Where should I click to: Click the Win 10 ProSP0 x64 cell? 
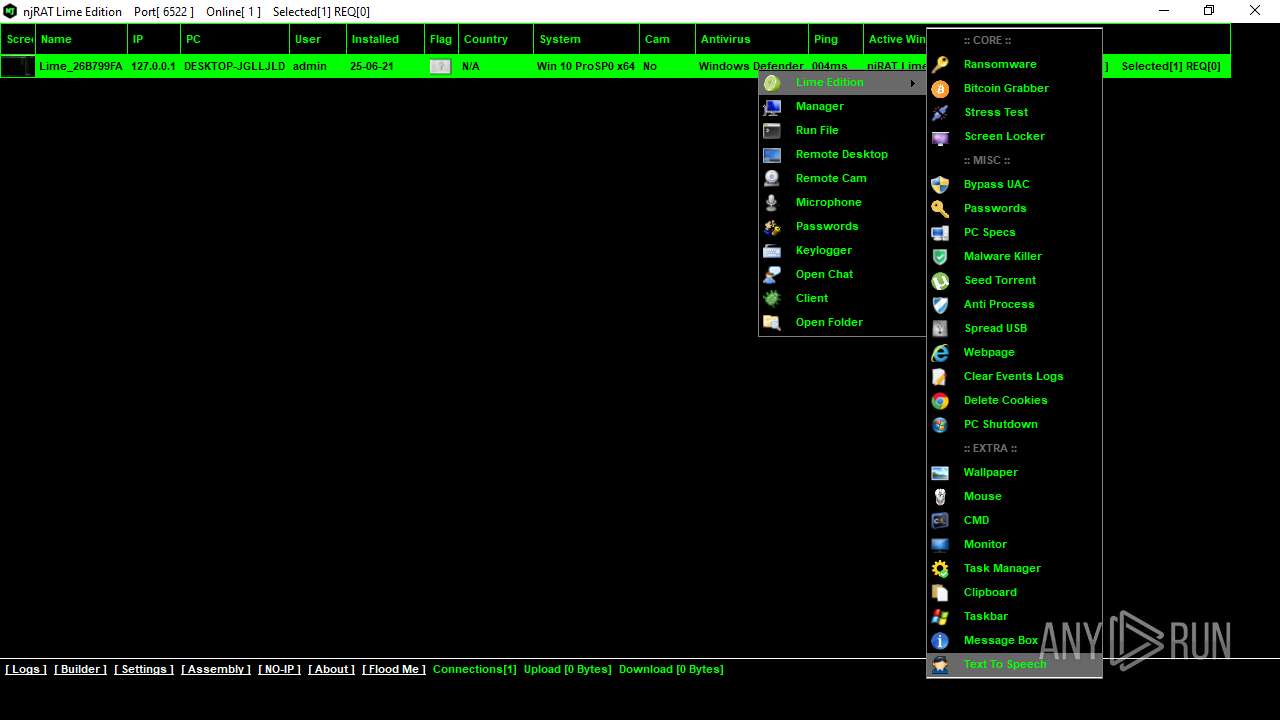pyautogui.click(x=586, y=66)
